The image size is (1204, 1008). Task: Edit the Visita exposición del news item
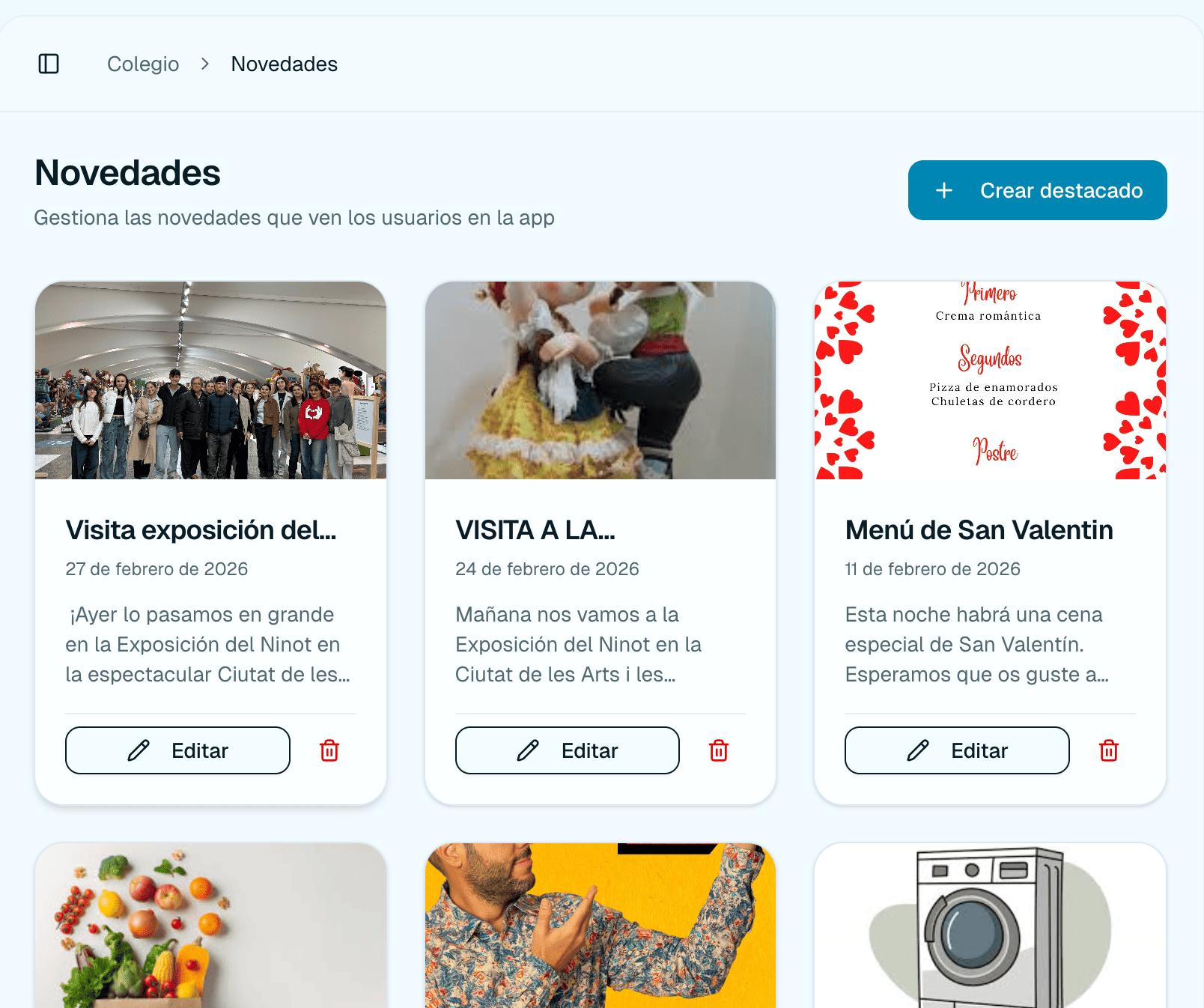click(177, 750)
